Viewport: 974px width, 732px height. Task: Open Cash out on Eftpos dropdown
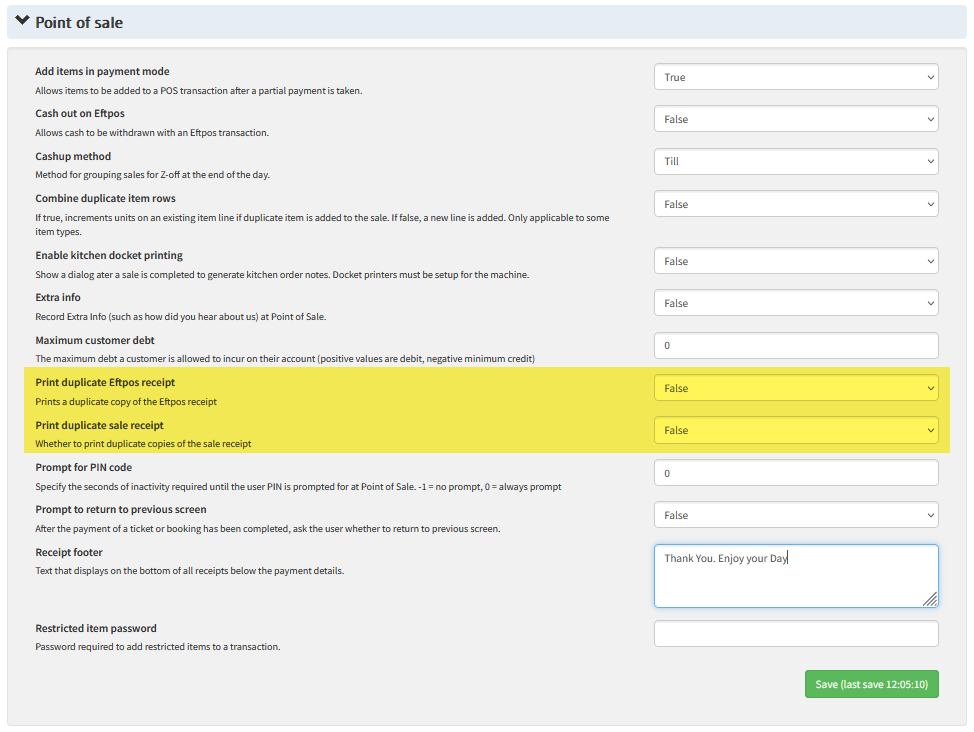click(x=796, y=119)
